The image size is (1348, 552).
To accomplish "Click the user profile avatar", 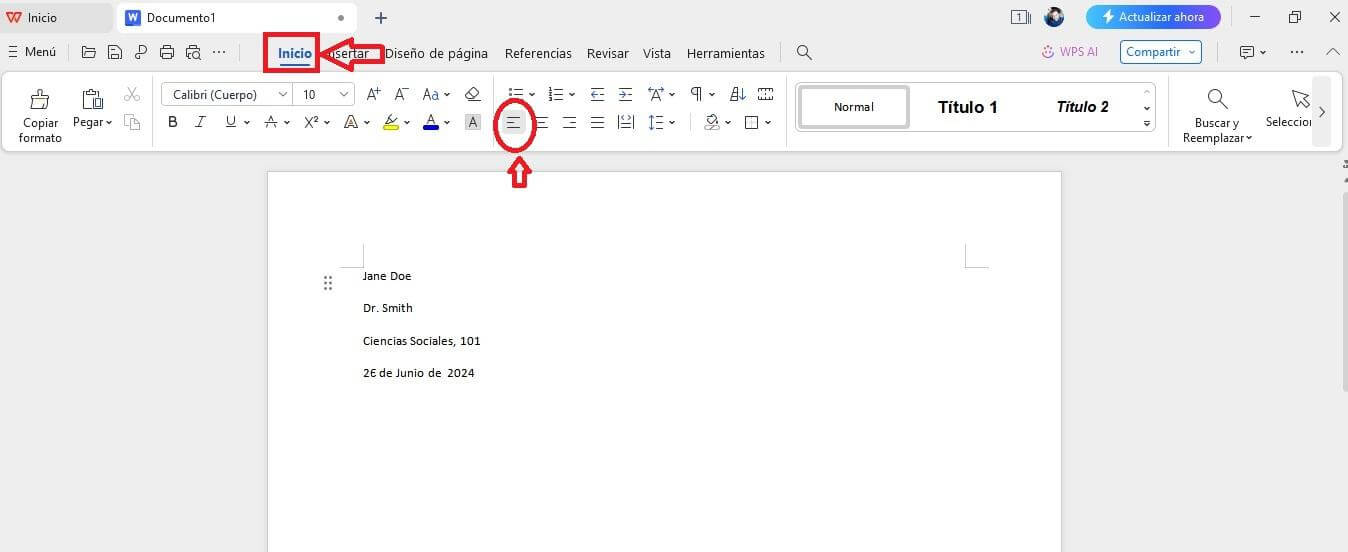I will [1054, 17].
